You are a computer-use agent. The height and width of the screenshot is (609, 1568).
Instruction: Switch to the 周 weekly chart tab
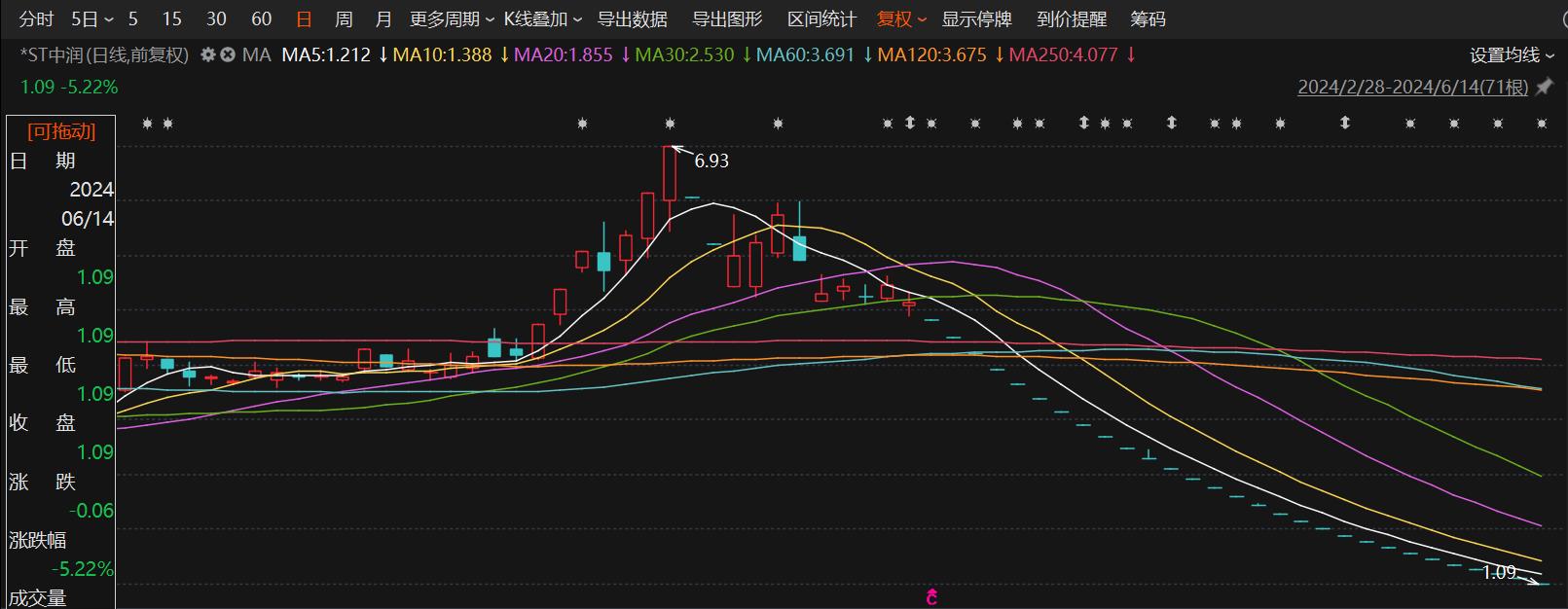344,19
